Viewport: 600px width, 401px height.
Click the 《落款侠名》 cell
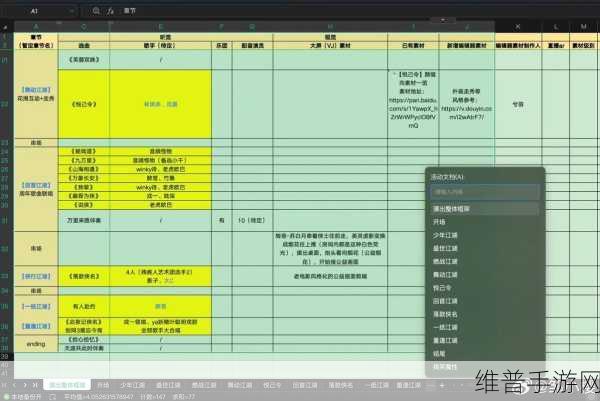point(84,276)
